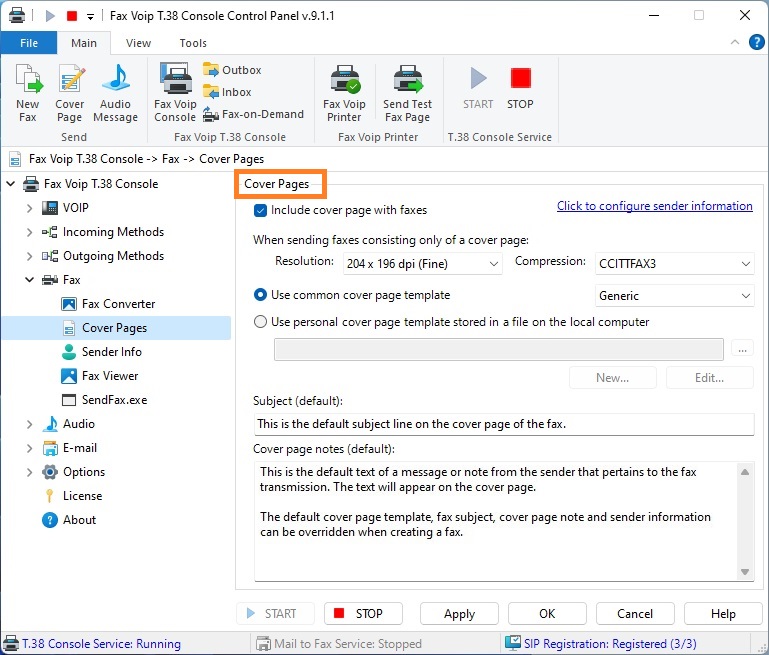Expand the E-mail node arrow

[x=29, y=448]
